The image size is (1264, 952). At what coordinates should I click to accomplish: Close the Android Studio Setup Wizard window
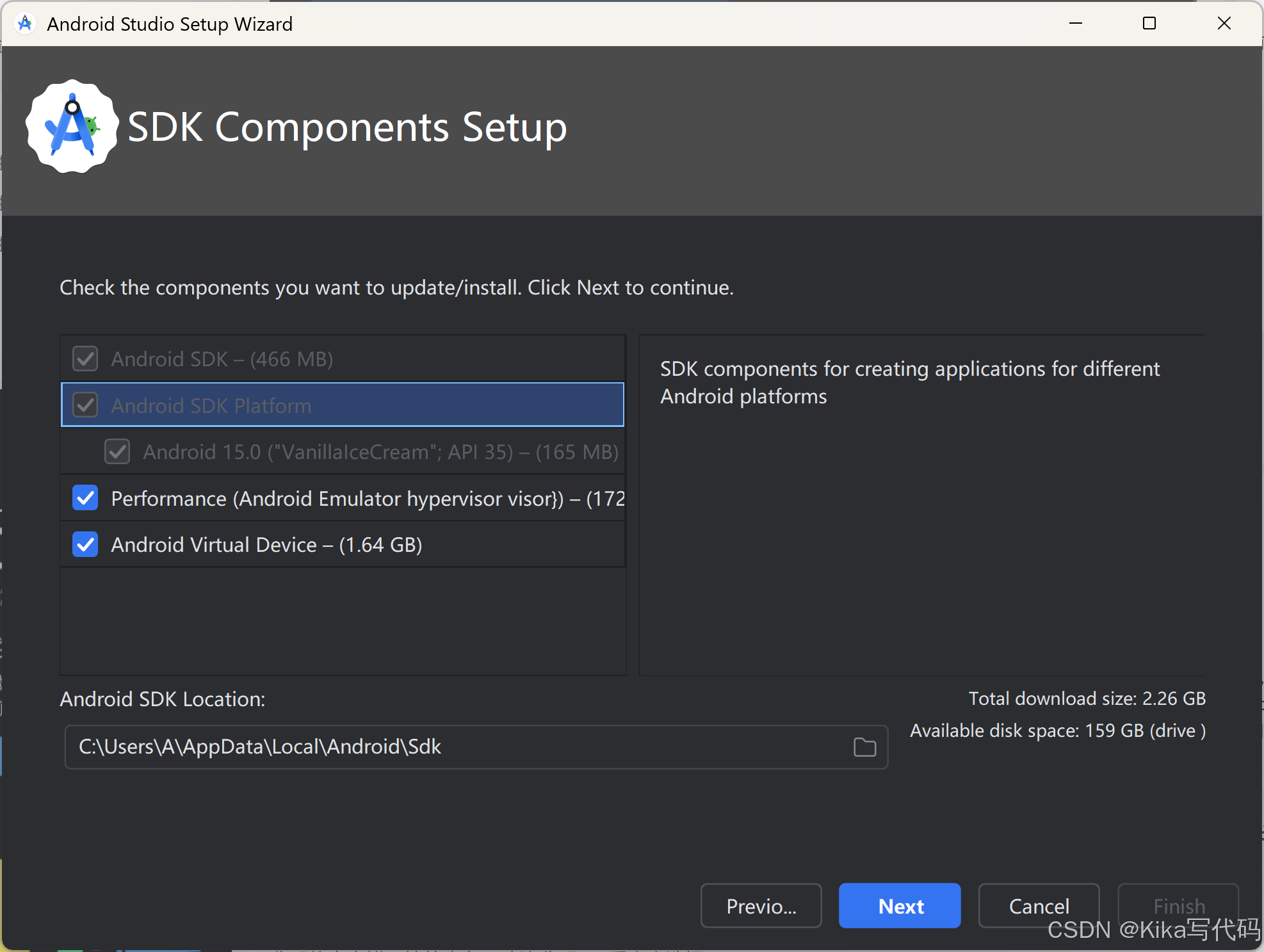[1224, 24]
